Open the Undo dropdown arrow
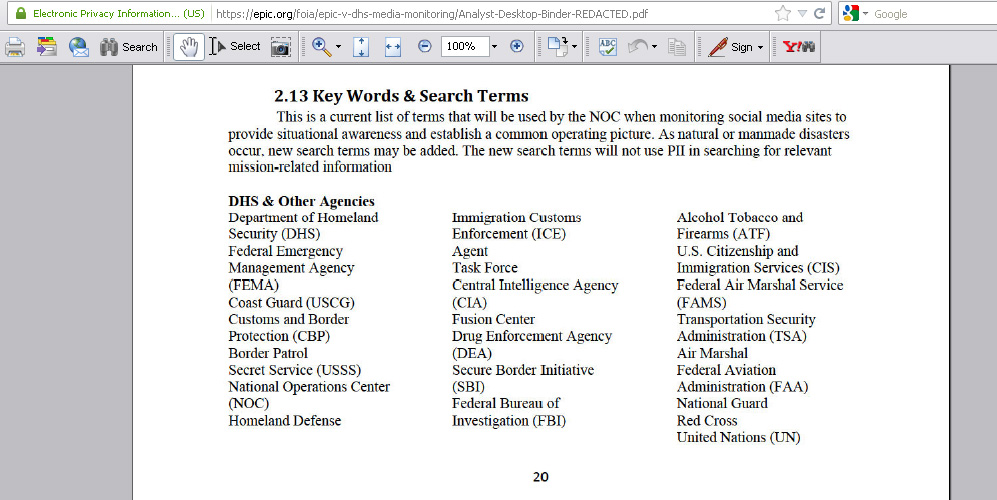997x500 pixels. (654, 47)
